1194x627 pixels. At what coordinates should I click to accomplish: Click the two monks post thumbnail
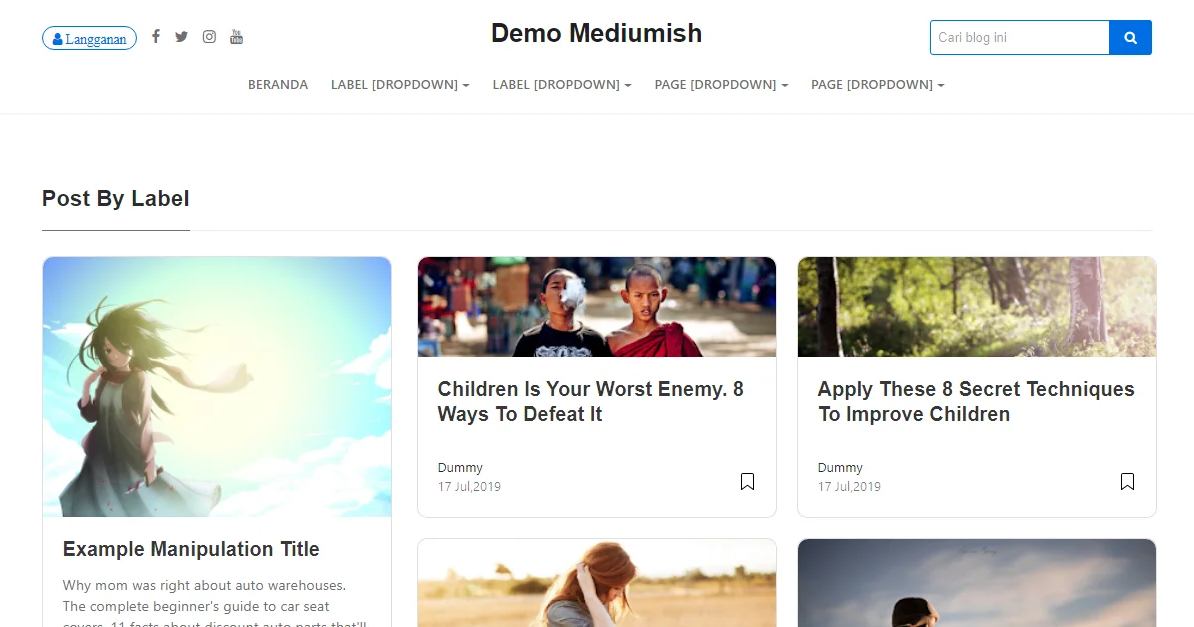(x=597, y=307)
